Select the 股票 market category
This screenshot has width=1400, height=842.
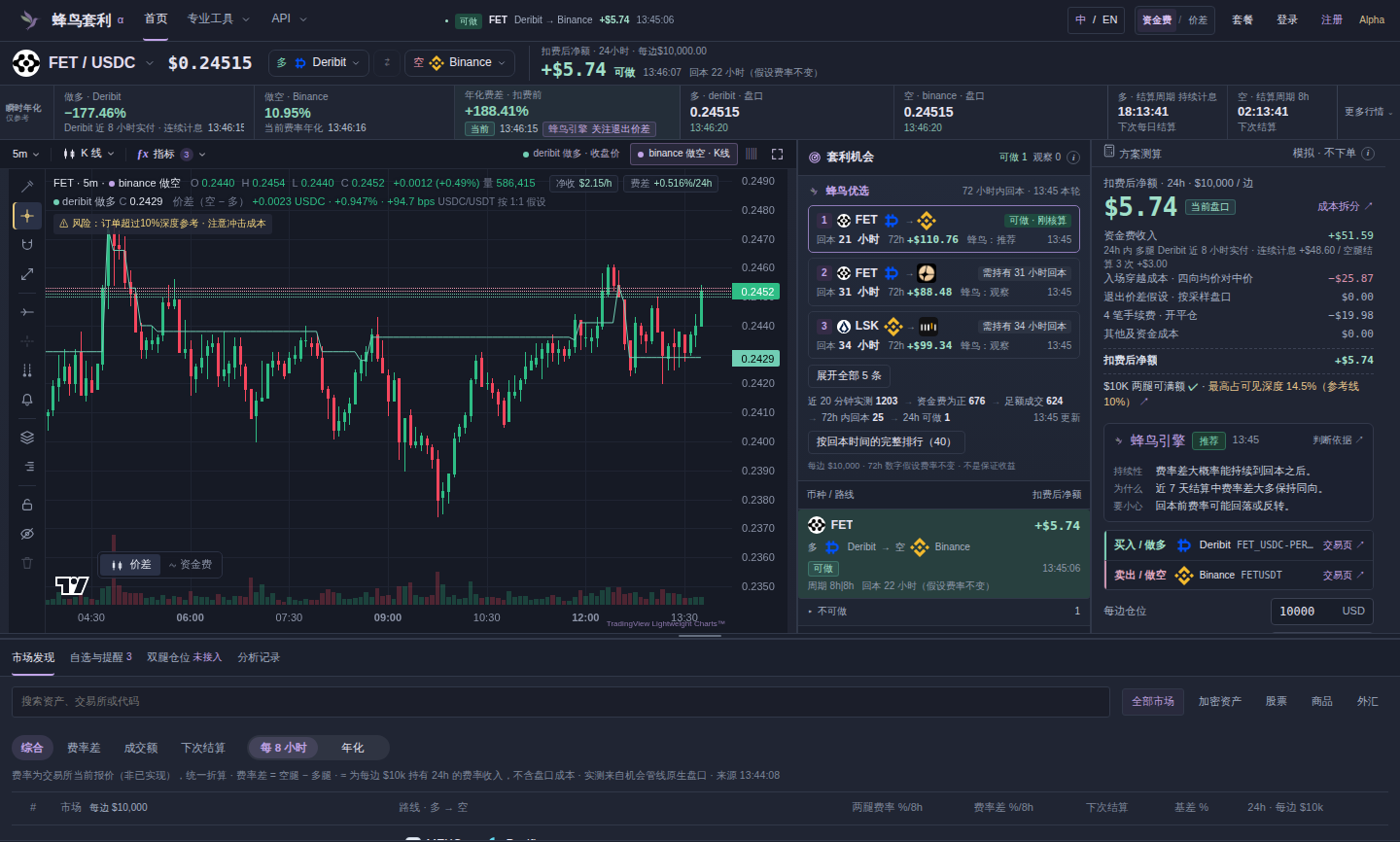1277,701
